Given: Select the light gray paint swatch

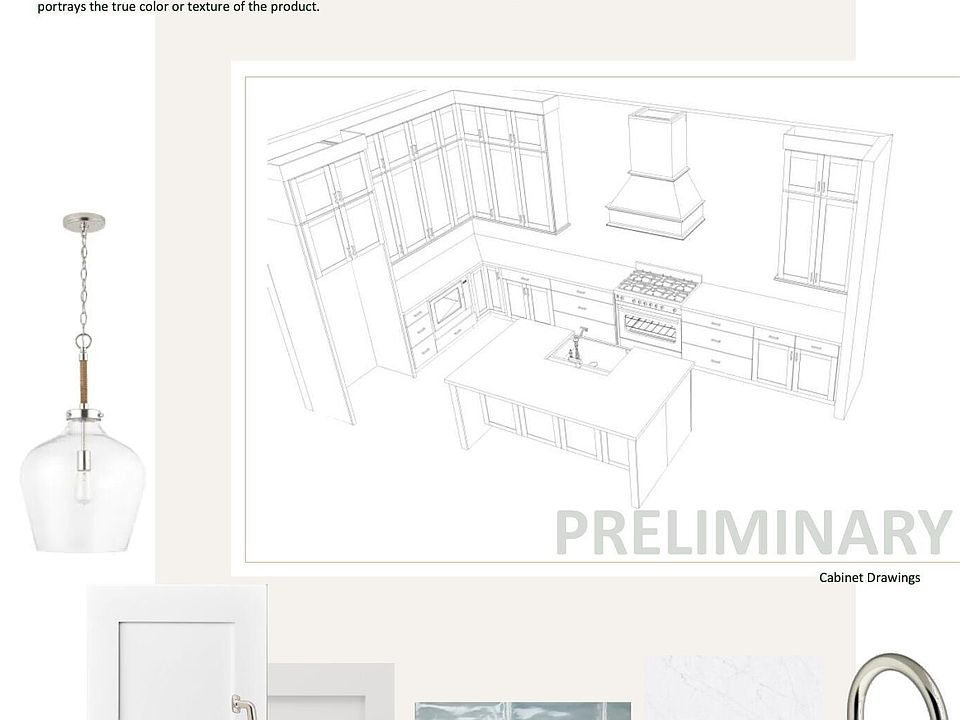Looking at the screenshot, I should point(330,692).
